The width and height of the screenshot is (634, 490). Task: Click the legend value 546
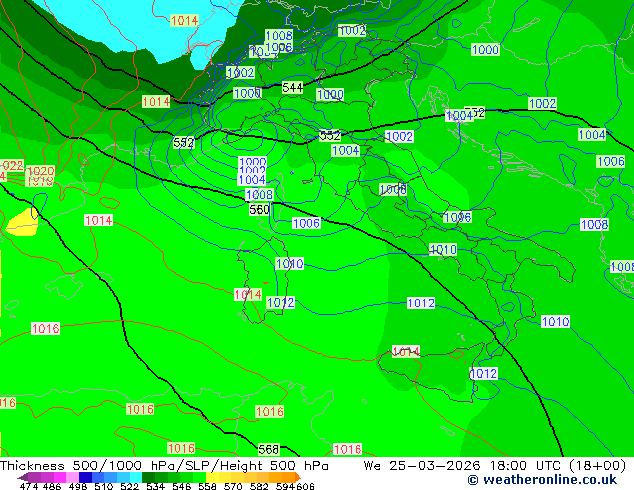click(181, 486)
